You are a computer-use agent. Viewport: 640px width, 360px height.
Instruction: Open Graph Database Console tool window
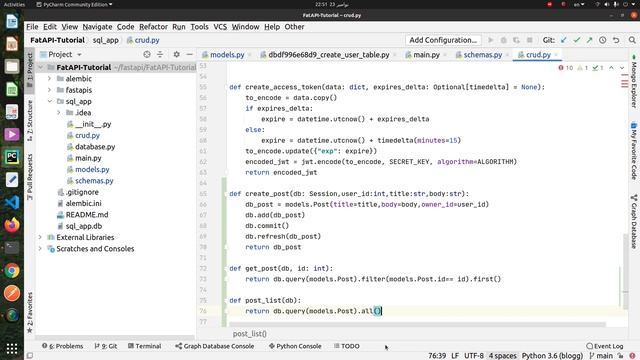pos(215,346)
